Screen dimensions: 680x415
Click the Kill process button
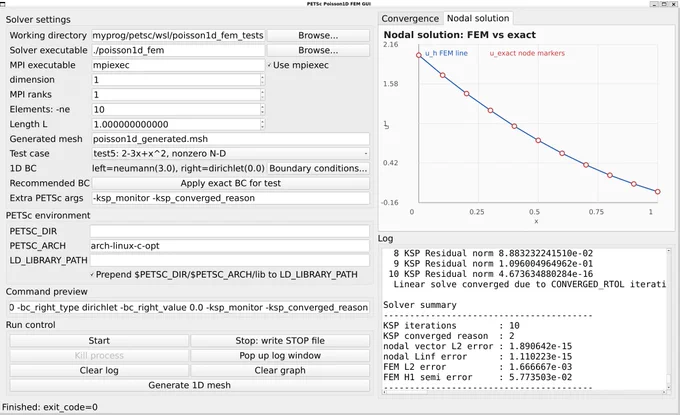tap(99, 356)
